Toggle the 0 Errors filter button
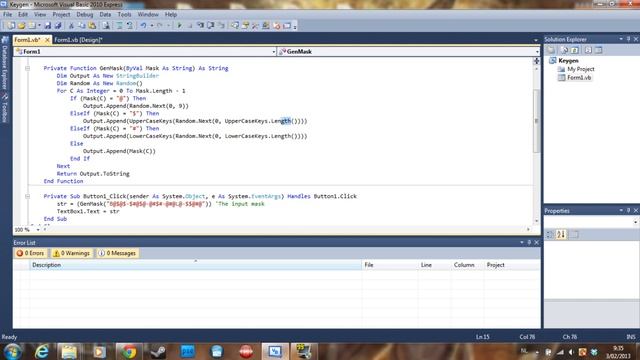 [30, 253]
